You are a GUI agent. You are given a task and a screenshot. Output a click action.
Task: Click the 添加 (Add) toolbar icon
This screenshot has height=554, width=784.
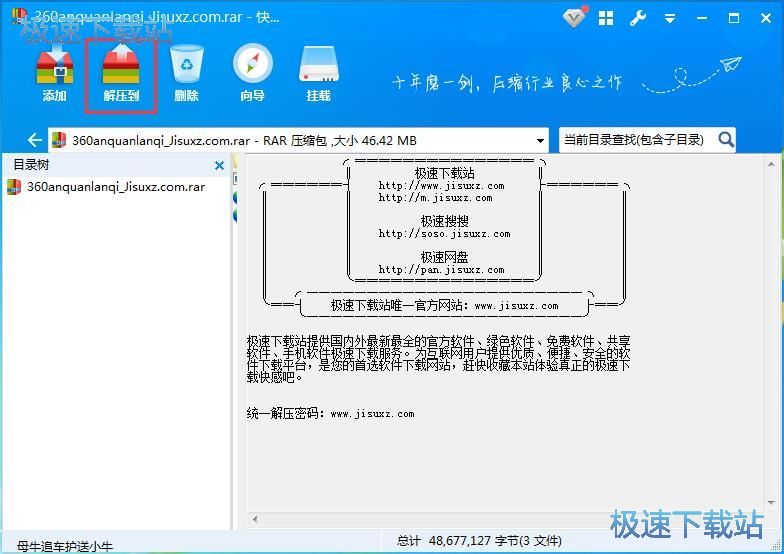click(54, 73)
